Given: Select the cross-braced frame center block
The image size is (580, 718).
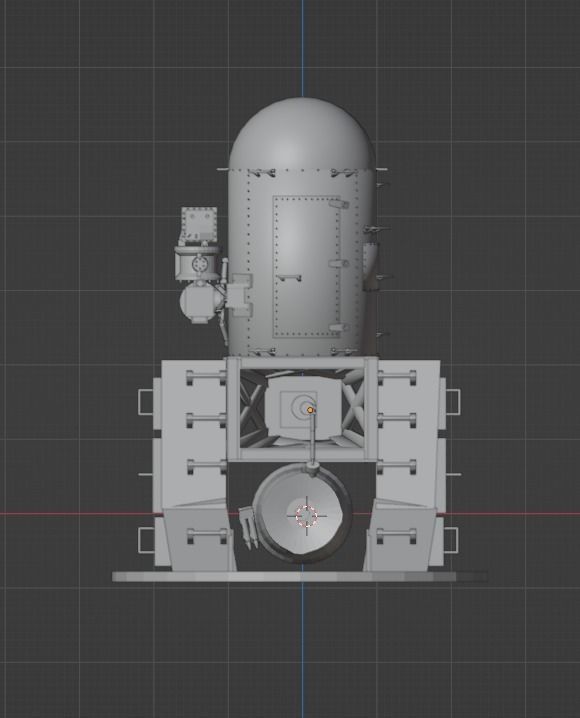Looking at the screenshot, I should 303,408.
